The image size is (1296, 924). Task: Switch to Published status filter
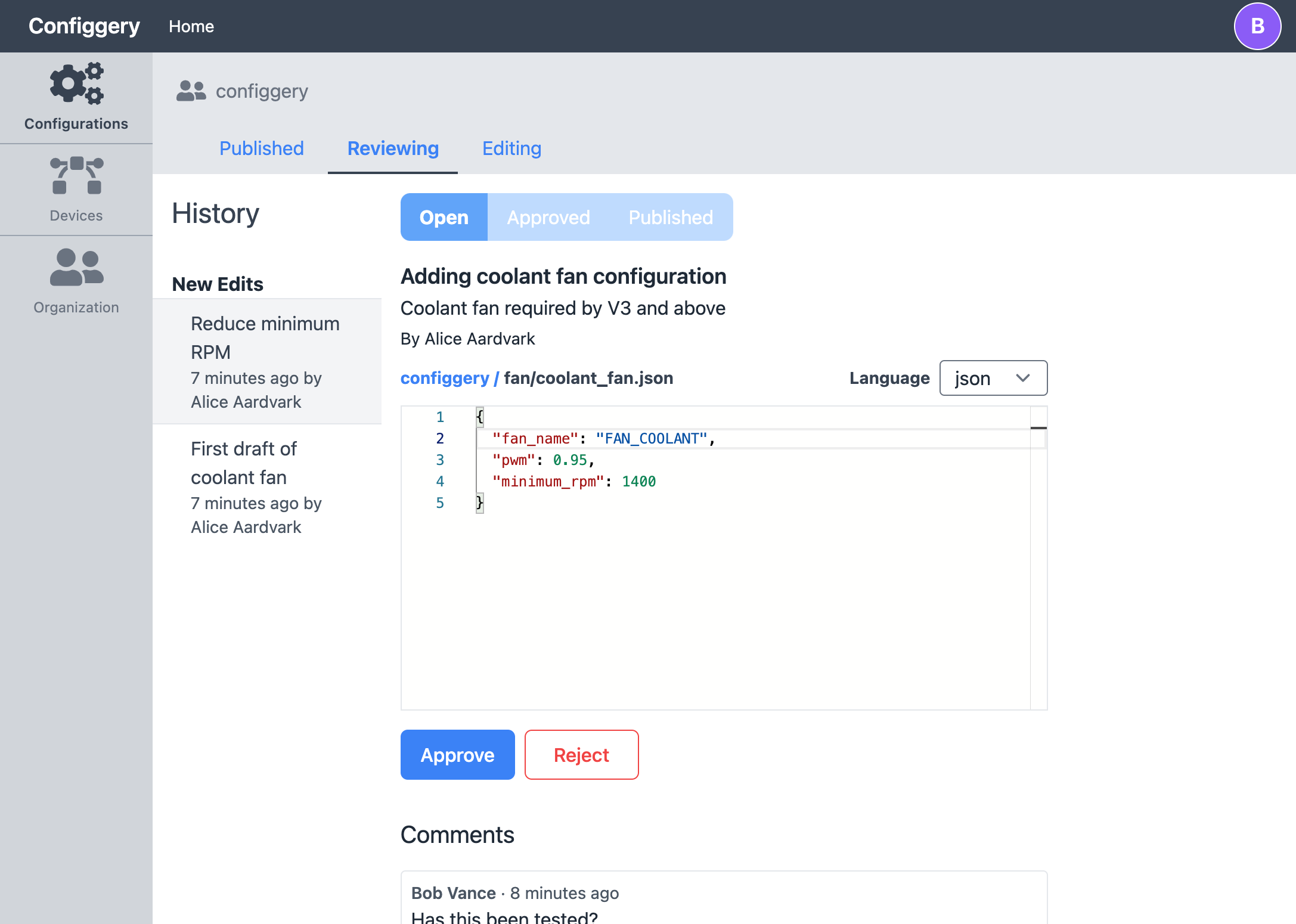tap(671, 218)
